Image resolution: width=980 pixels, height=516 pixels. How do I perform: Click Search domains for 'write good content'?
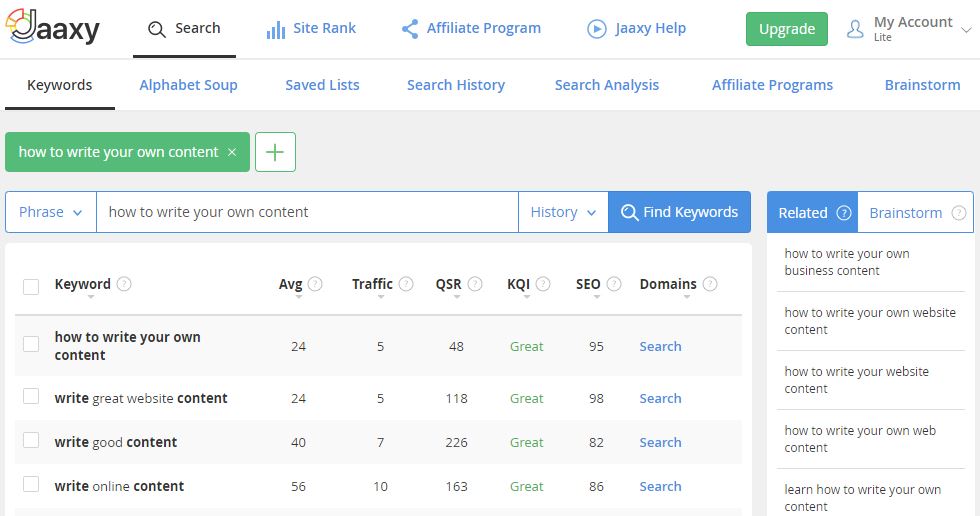[660, 442]
